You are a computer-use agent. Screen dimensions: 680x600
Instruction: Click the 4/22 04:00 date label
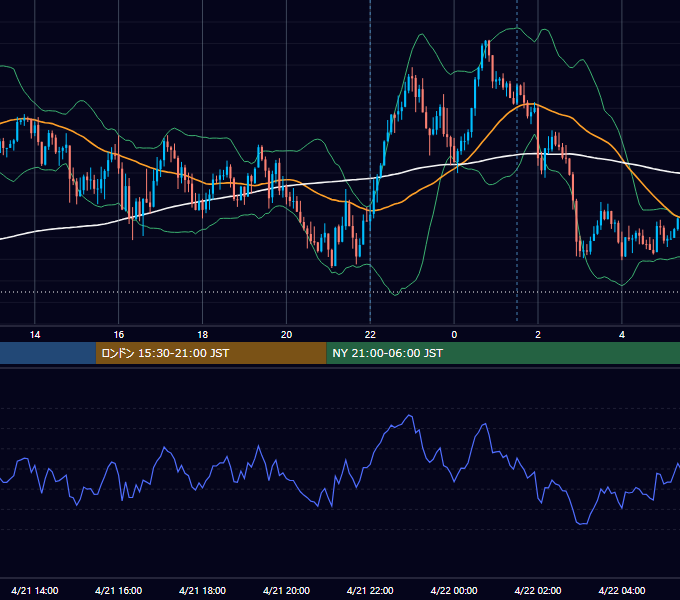(x=622, y=590)
